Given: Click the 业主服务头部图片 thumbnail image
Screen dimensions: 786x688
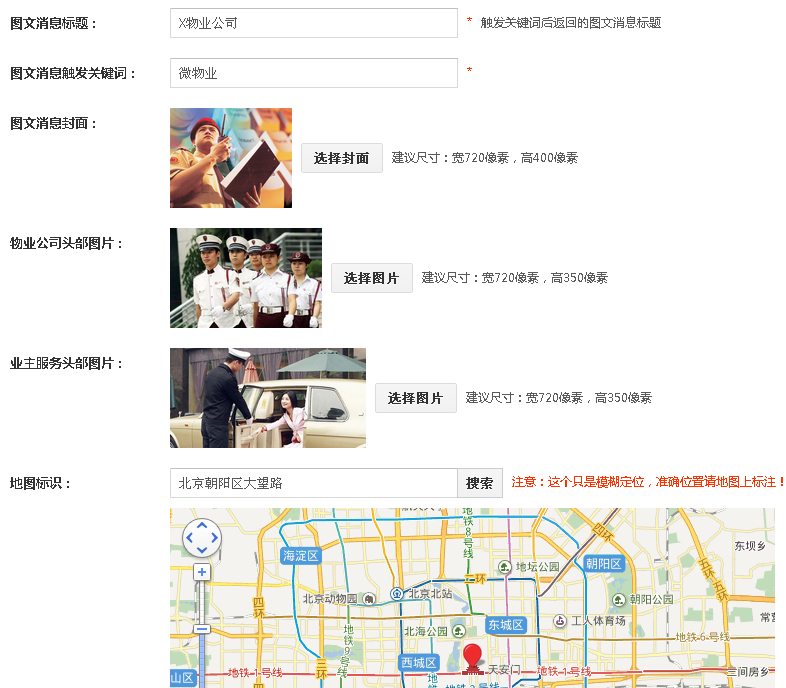Looking at the screenshot, I should click(x=268, y=398).
